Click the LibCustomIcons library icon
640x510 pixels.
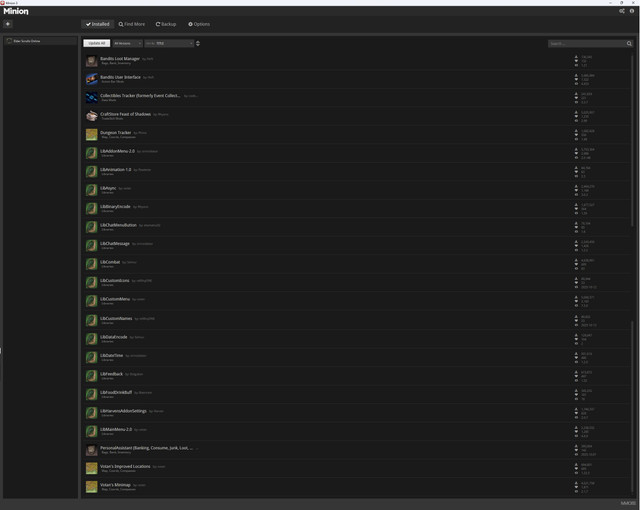91,282
